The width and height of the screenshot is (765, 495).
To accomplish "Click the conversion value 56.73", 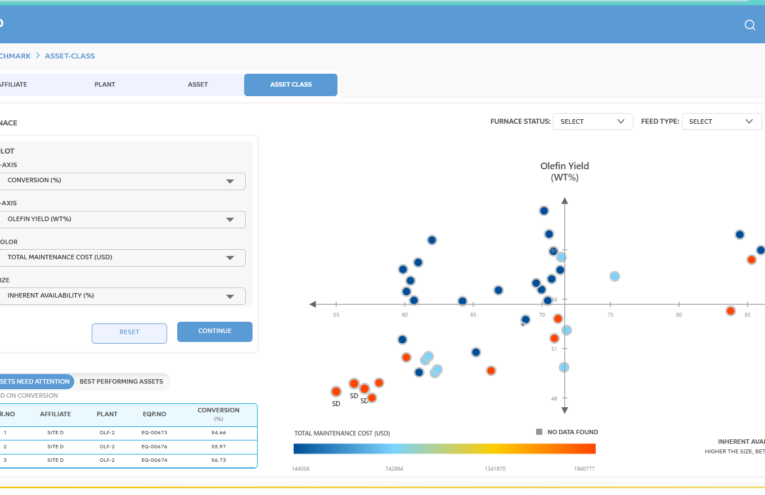I will [x=219, y=460].
